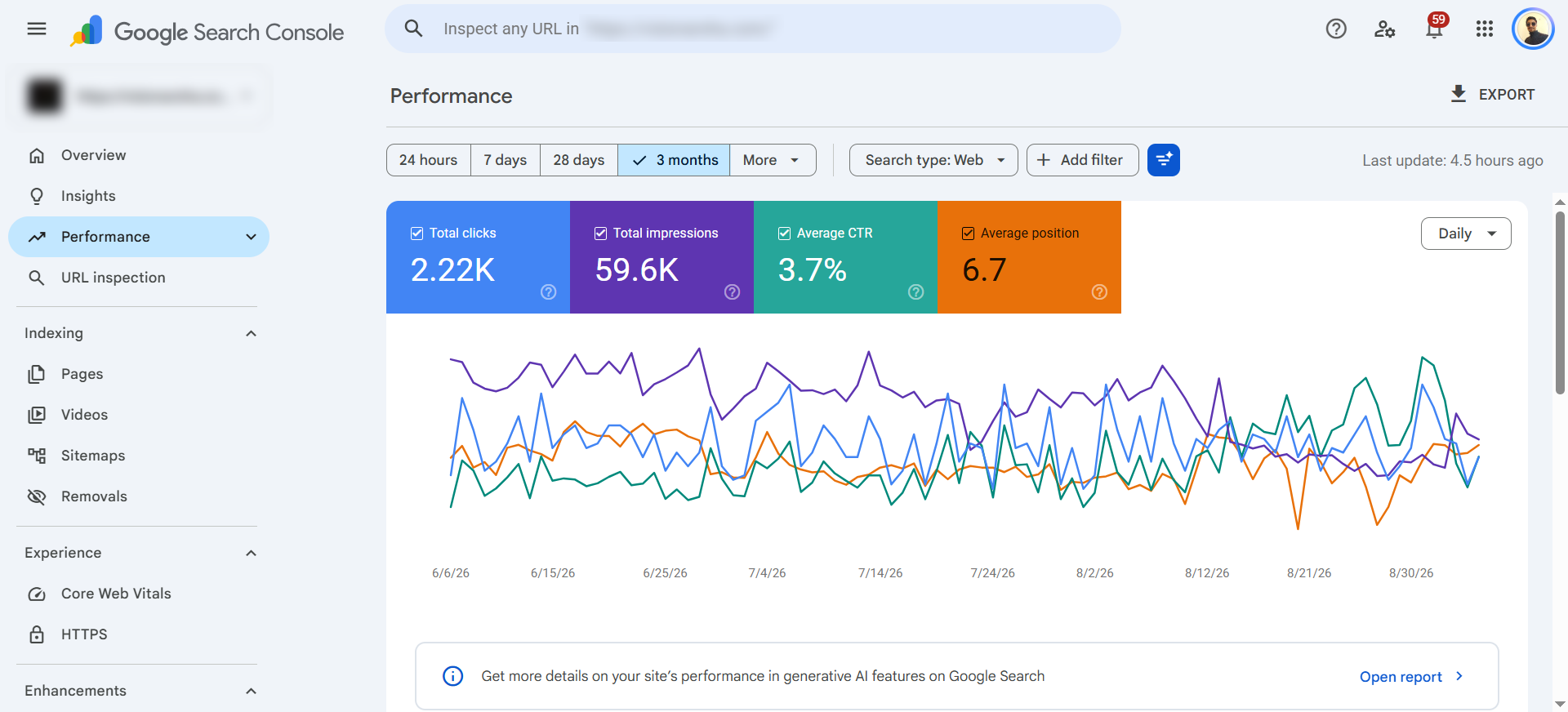Click help icon on Average CTR card
The image size is (1568, 712).
(916, 292)
